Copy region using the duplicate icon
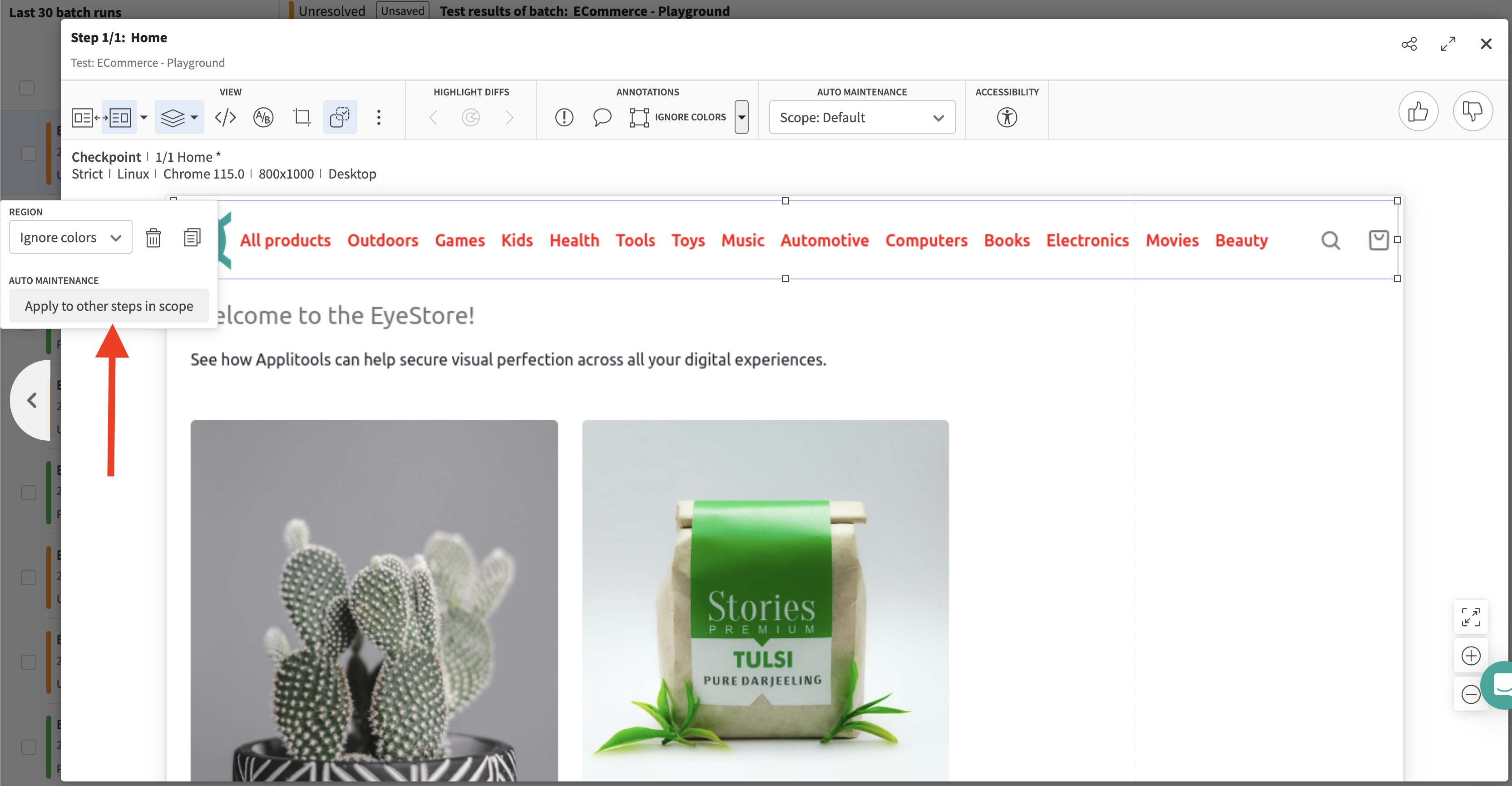Screen dimensions: 1512x786 coord(192,237)
